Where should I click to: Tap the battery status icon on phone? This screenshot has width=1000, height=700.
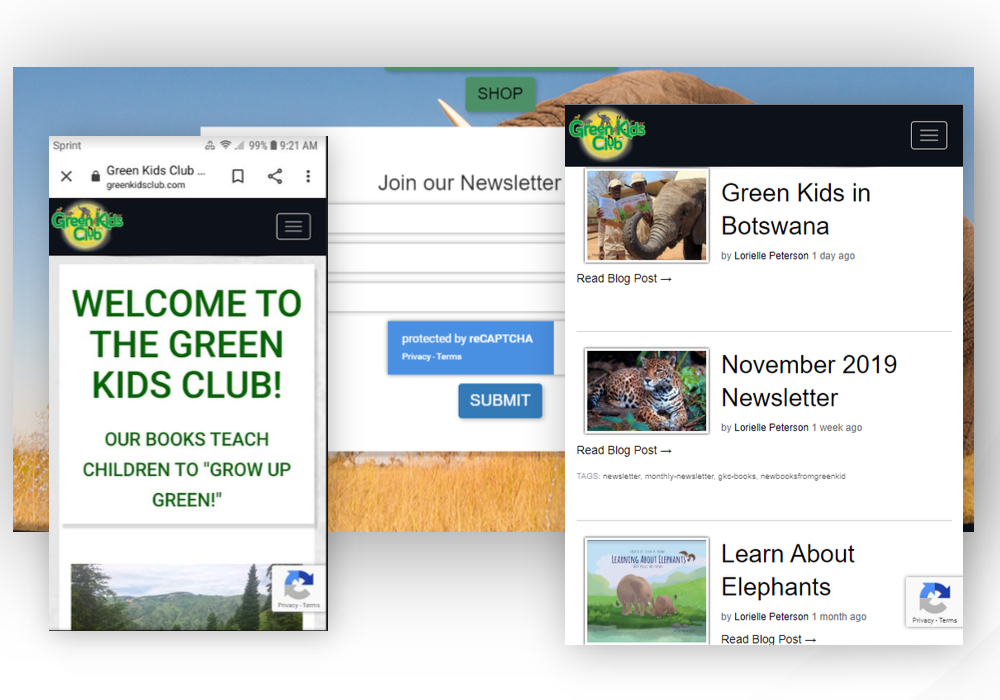point(274,145)
